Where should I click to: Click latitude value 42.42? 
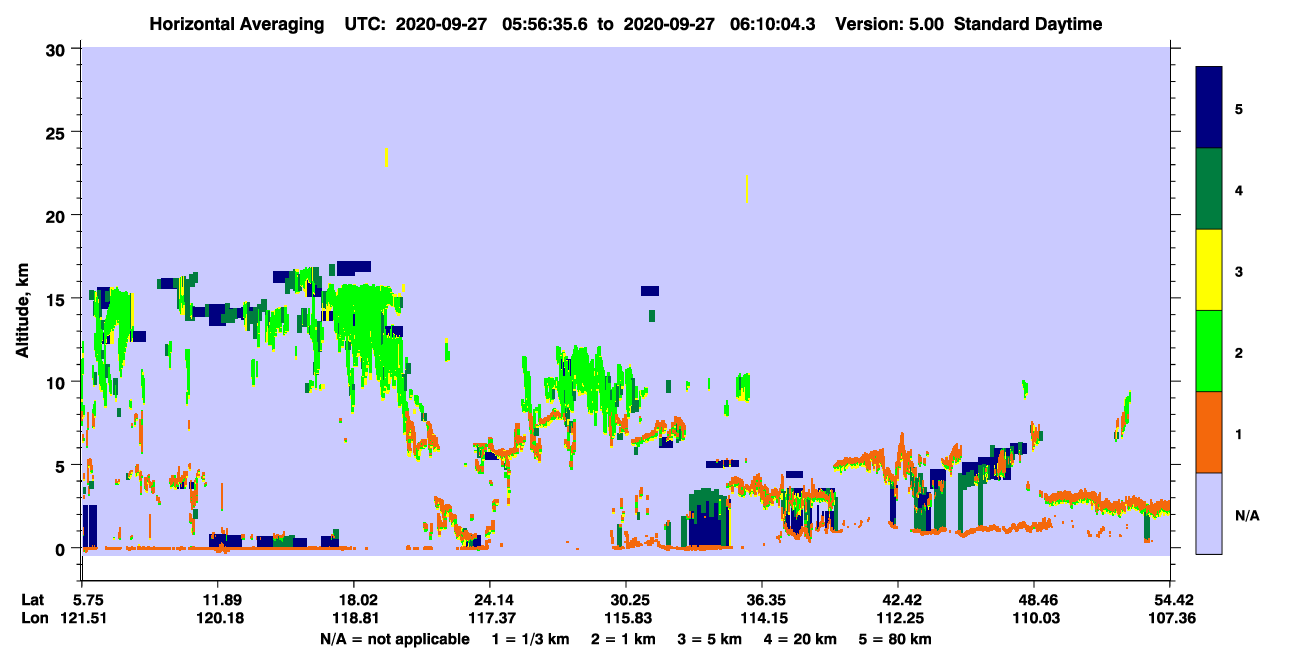tap(898, 600)
